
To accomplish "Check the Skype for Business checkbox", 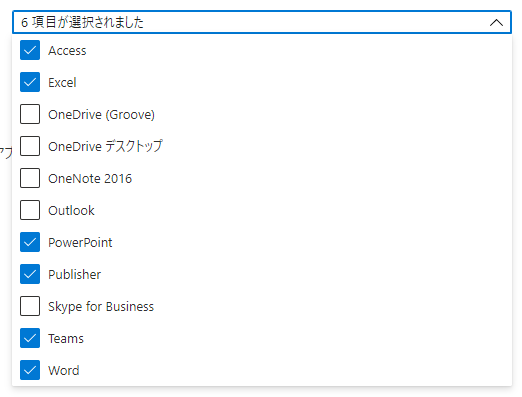I will pos(30,306).
